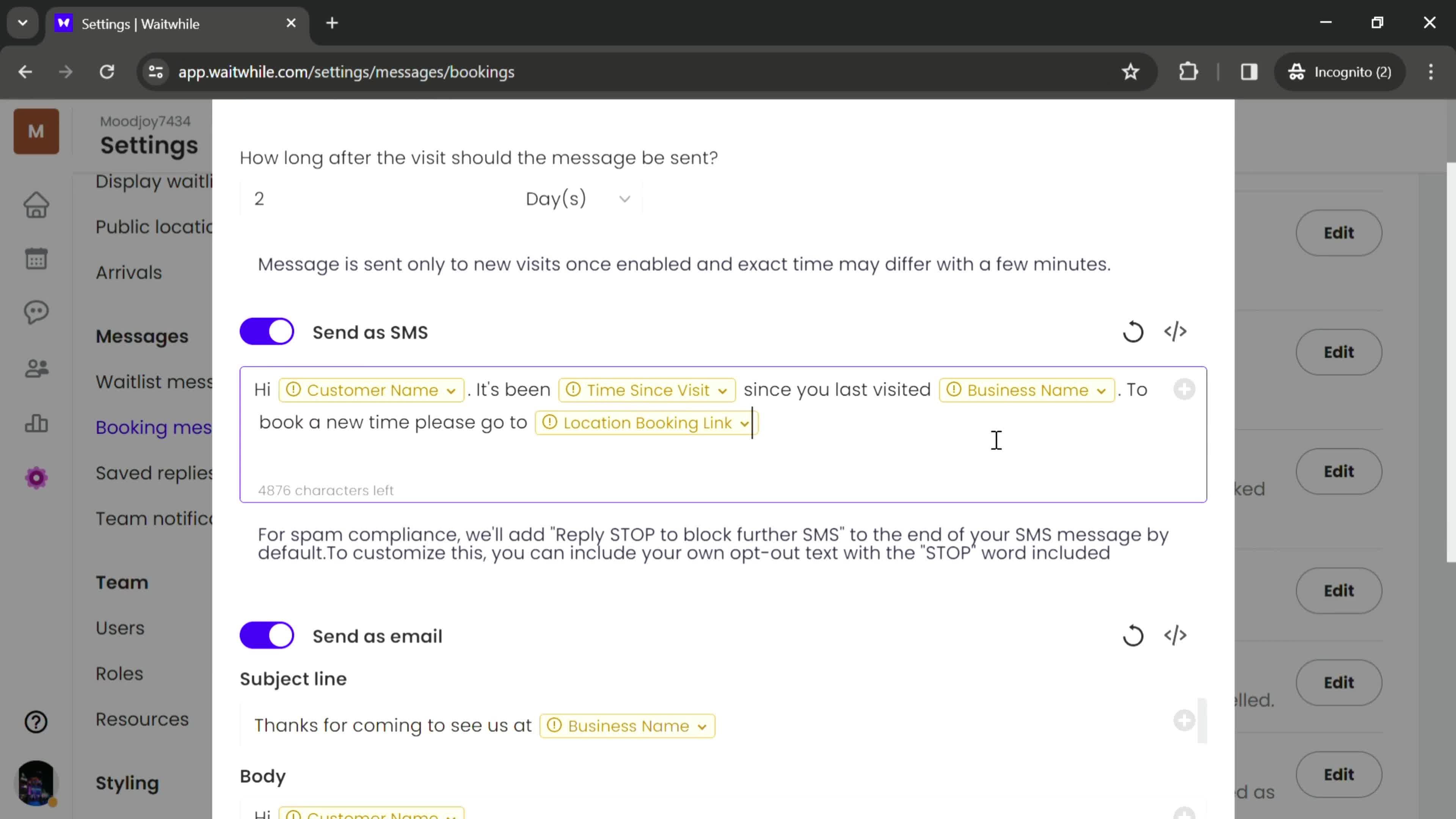Open the browser extensions icon
Screen dimensions: 1456x819
pos(1189,72)
